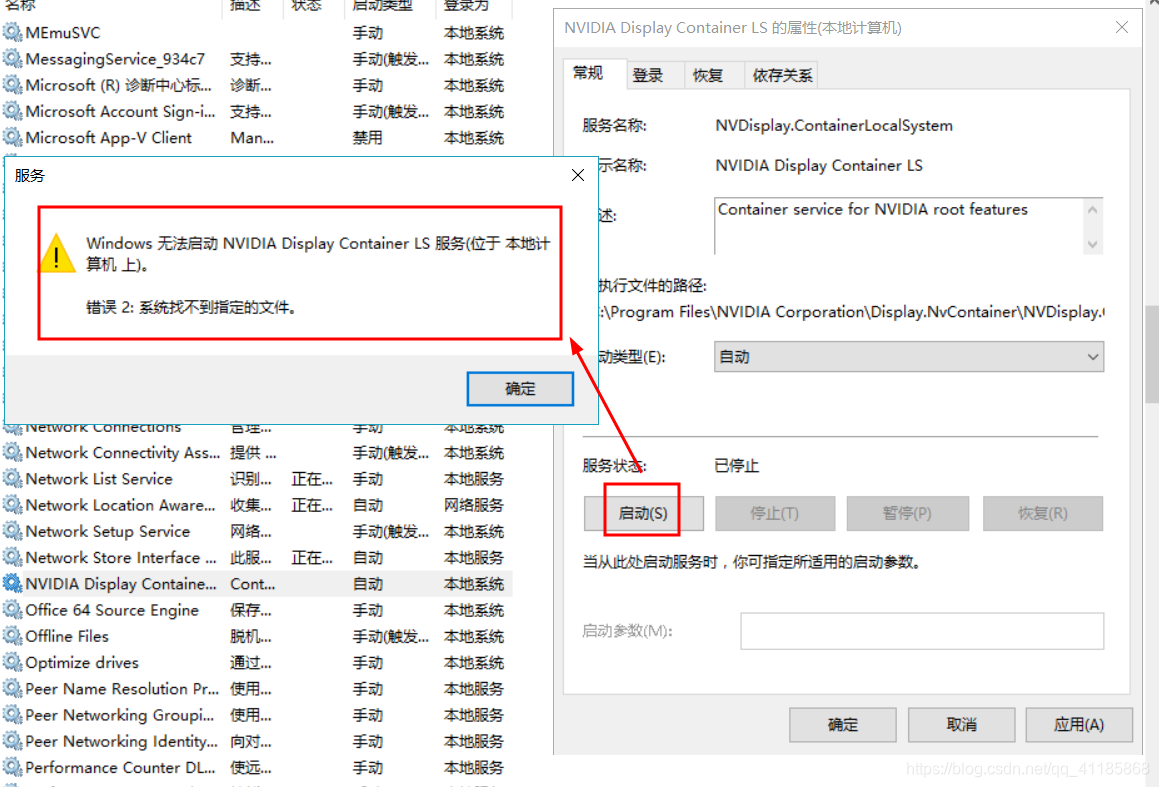Click the Network Location Awareness gear icon
The image size is (1159, 787).
pyautogui.click(x=12, y=505)
